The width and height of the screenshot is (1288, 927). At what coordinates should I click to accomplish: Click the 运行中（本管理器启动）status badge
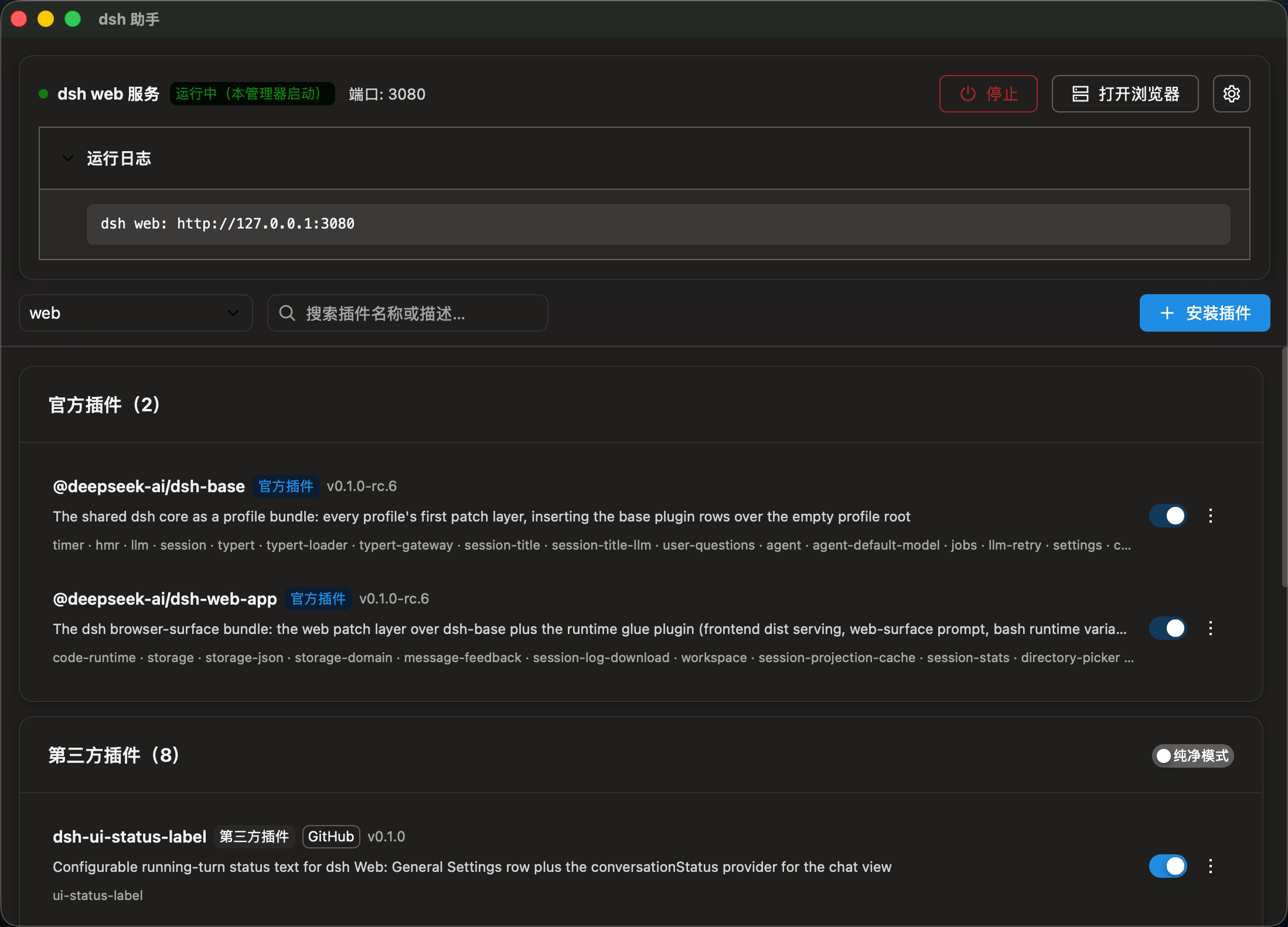coord(253,94)
